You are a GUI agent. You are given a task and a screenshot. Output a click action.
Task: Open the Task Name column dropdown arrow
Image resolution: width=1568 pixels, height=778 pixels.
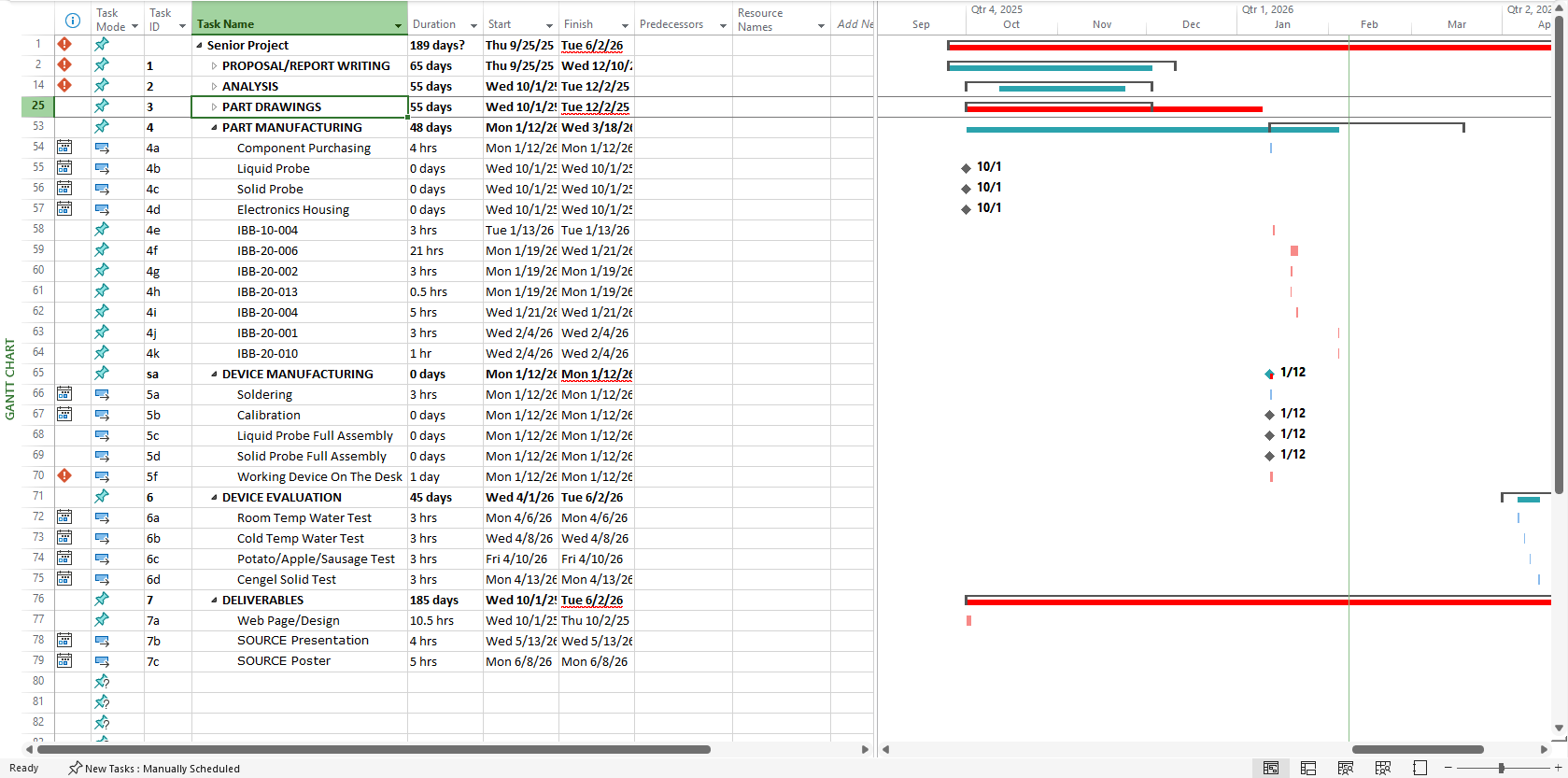(398, 25)
